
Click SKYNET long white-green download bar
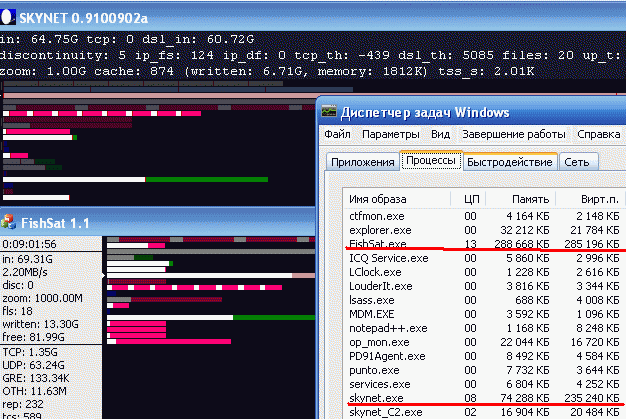(135, 180)
